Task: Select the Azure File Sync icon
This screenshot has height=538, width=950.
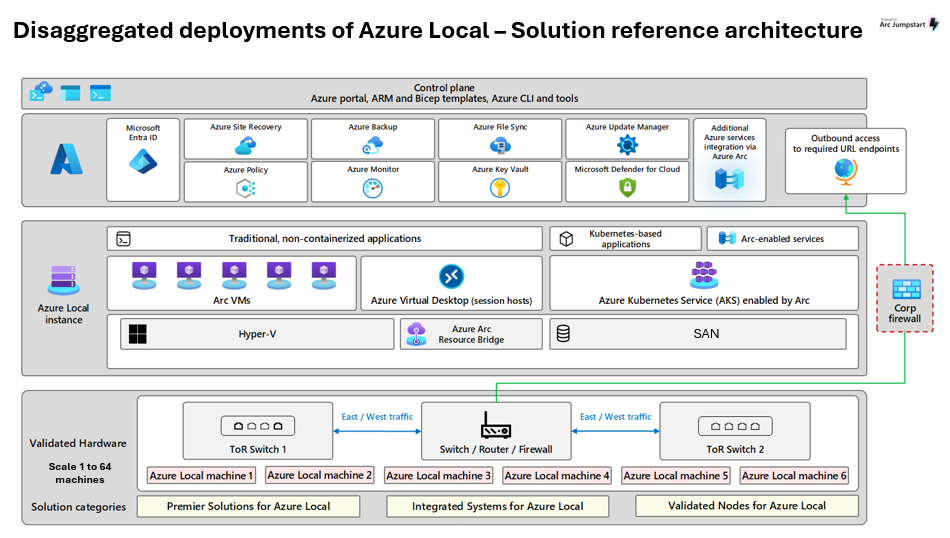Action: click(500, 145)
